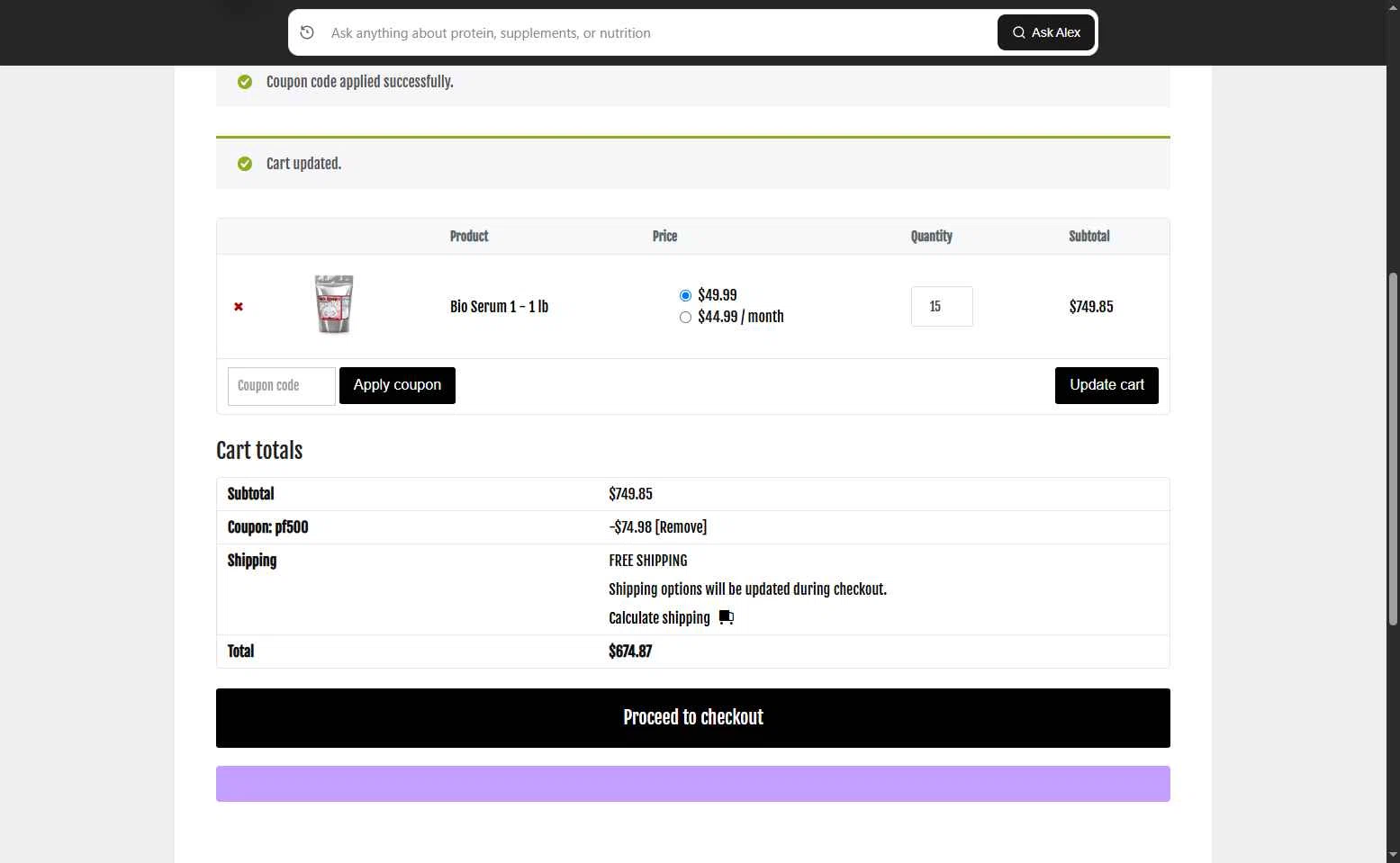Click the Price column header

pos(664,237)
